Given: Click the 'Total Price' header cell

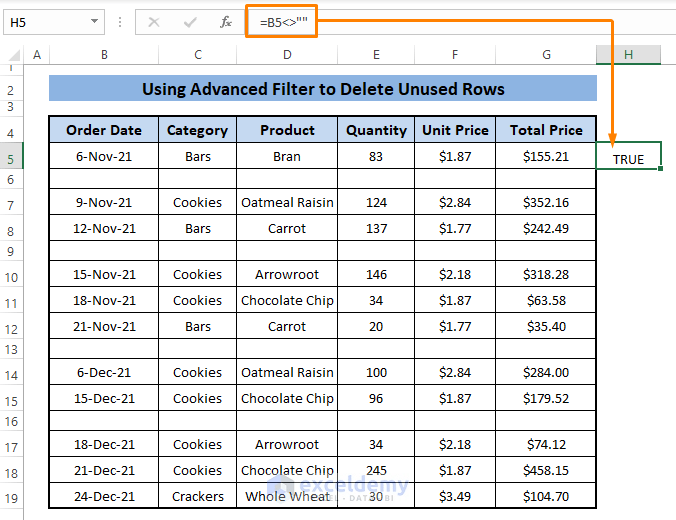Looking at the screenshot, I should pos(546,130).
